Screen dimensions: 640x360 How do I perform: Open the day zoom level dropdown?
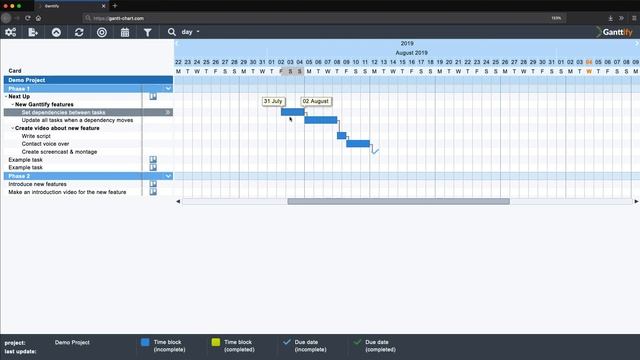point(191,32)
